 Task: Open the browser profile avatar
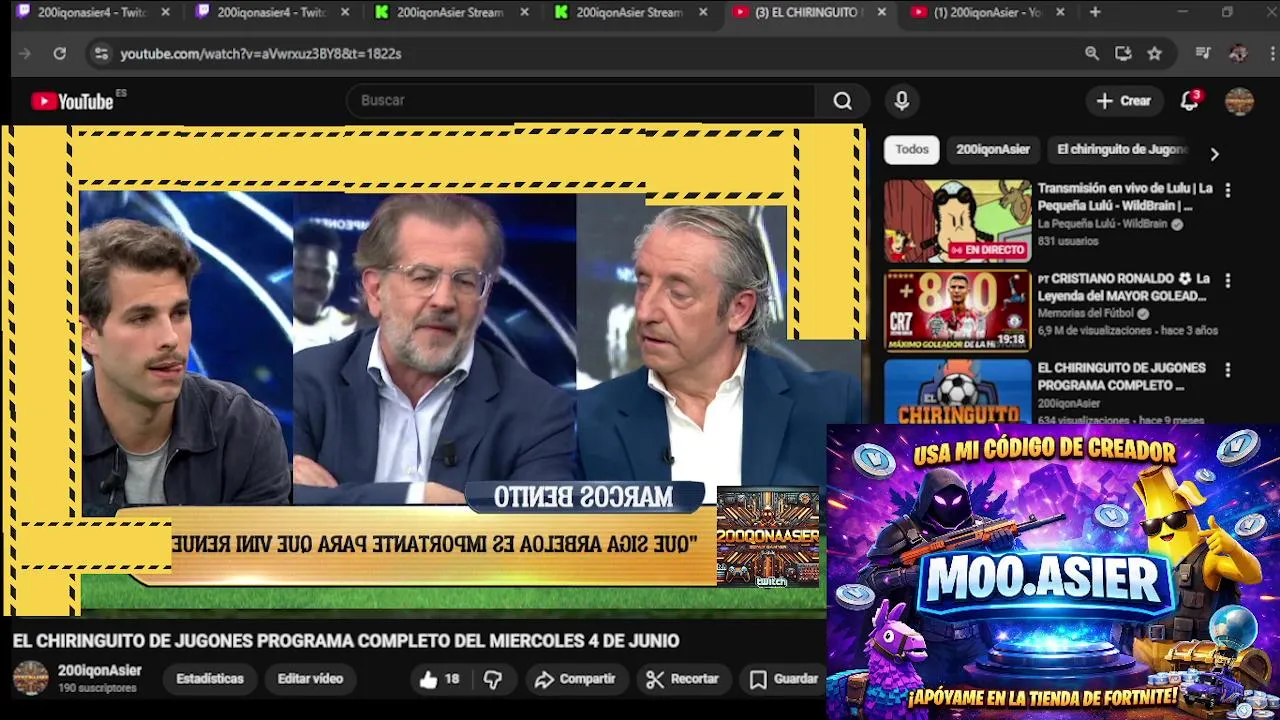click(1238, 54)
